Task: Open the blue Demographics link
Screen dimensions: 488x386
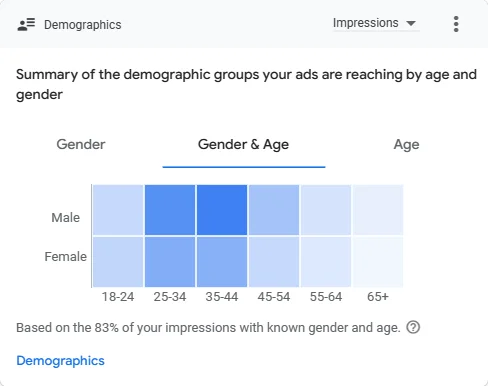Action: coord(60,361)
